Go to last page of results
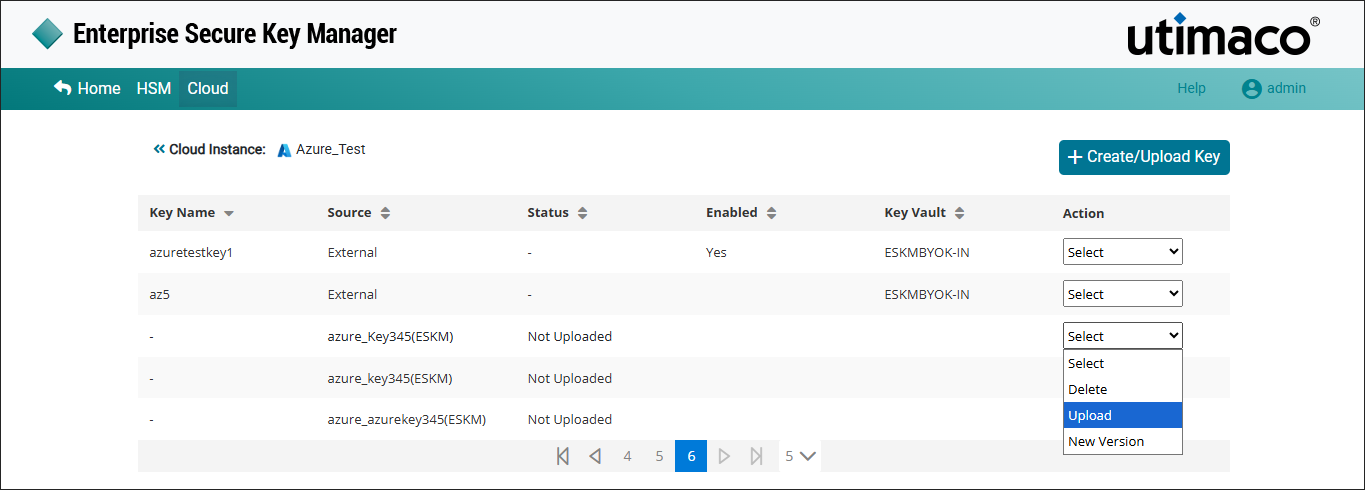 757,456
